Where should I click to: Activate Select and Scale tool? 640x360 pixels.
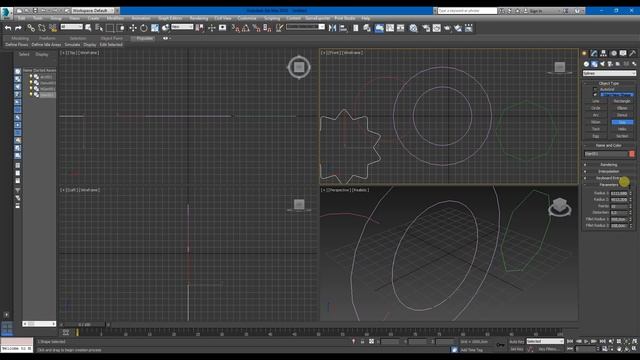click(155, 28)
